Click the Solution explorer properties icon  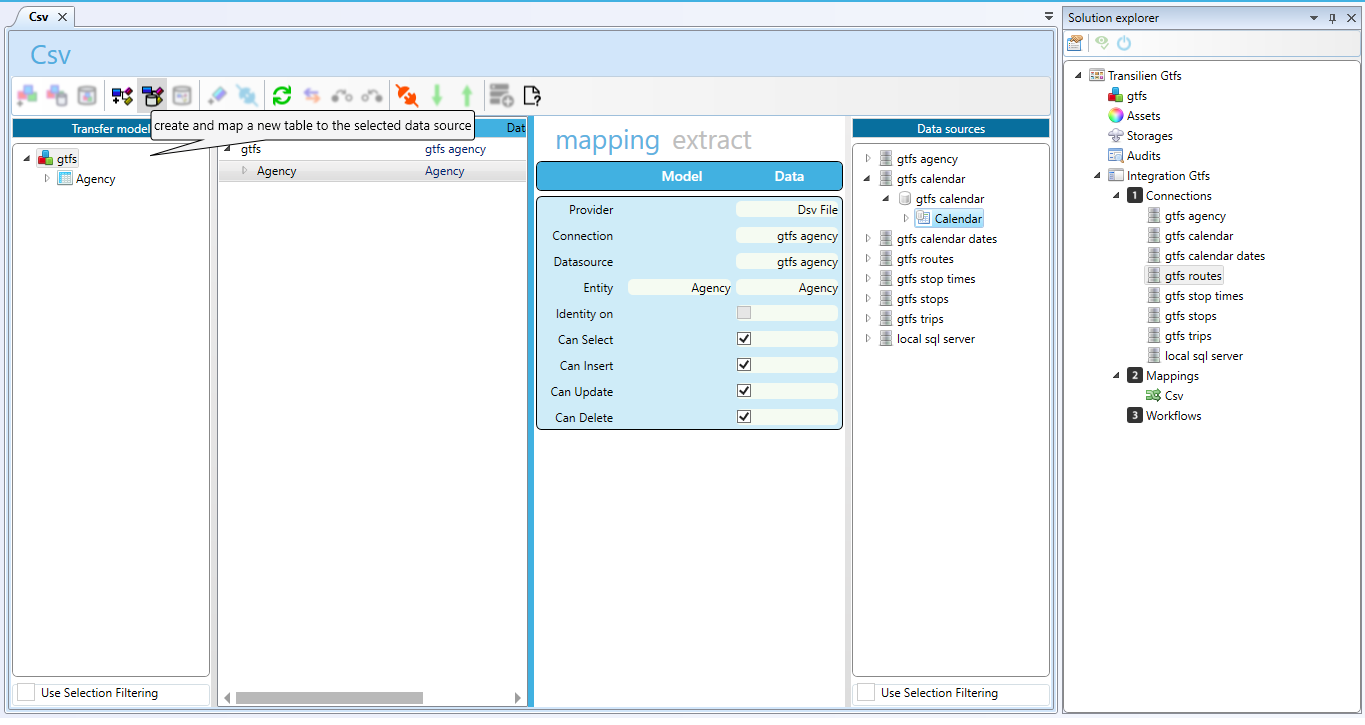[x=1075, y=43]
